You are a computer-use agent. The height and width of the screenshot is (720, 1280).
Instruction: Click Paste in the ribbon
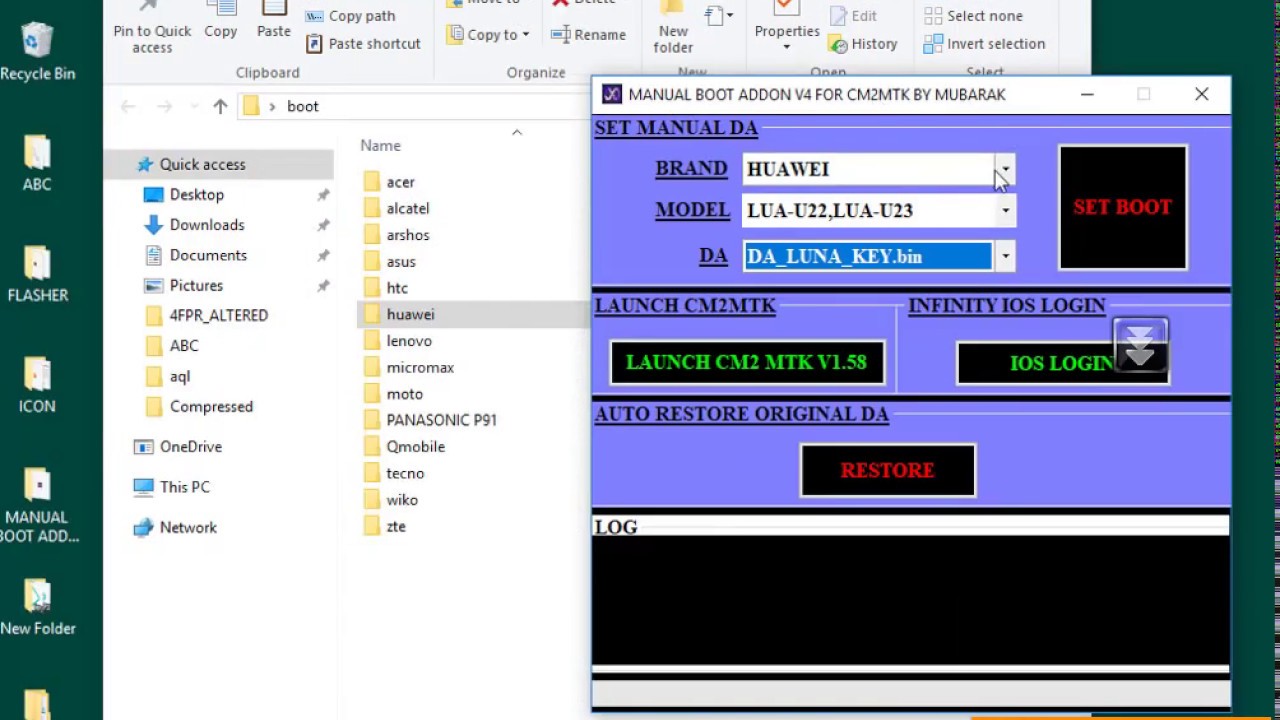point(274,20)
